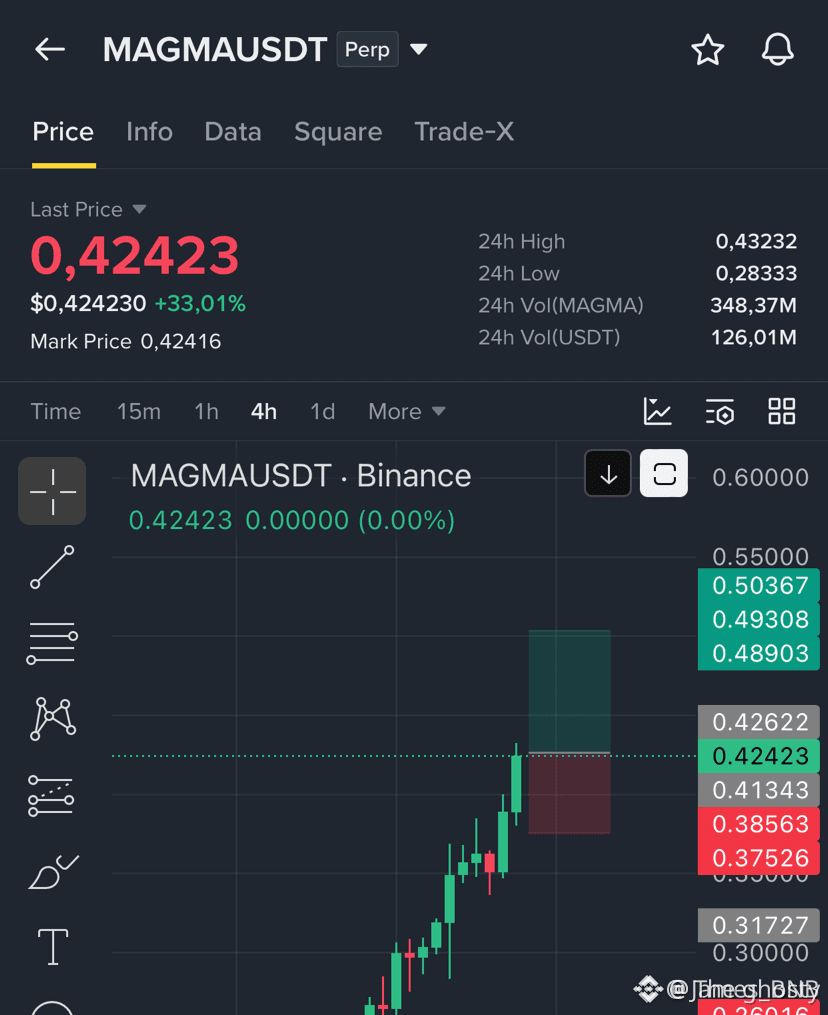Viewport: 828px width, 1015px height.
Task: Click the 0.42622 price axis label
Action: 759,722
